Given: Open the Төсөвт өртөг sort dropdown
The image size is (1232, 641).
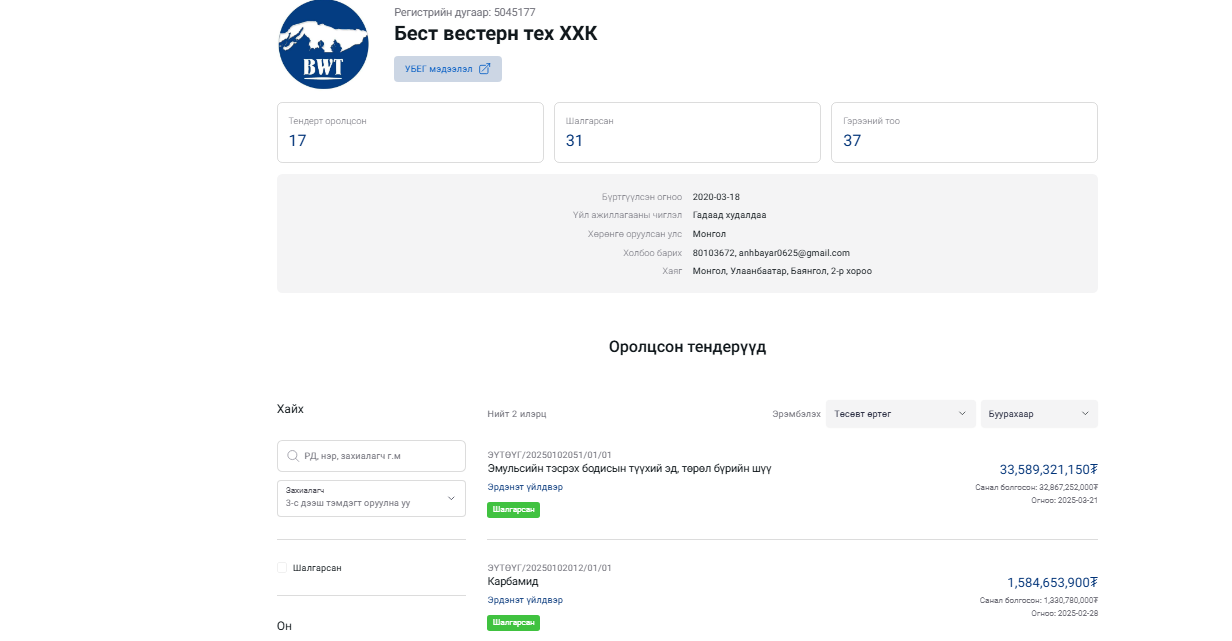Looking at the screenshot, I should 900,414.
